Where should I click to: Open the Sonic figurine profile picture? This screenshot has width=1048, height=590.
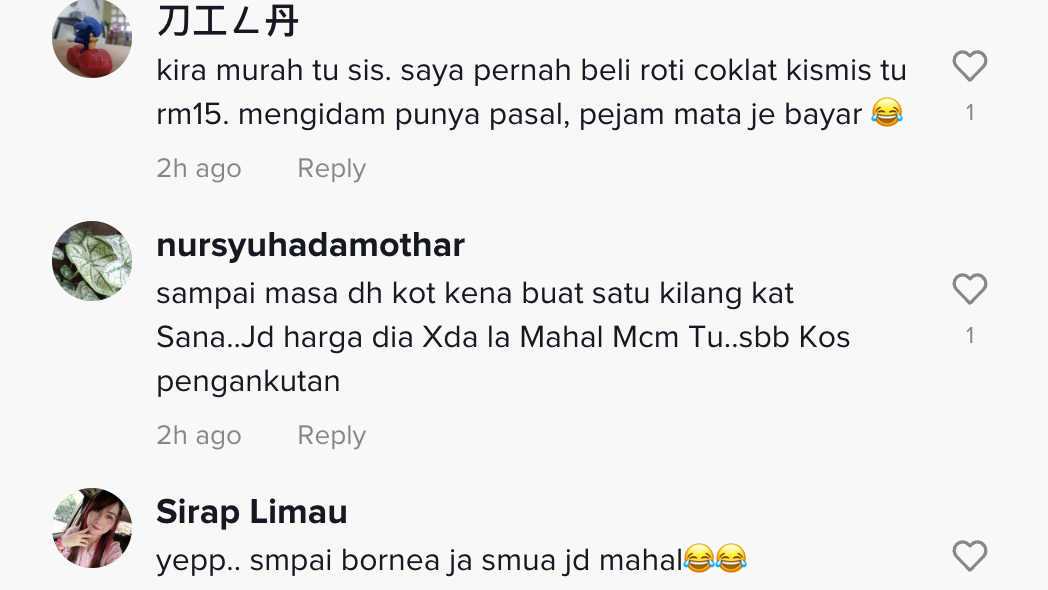point(92,38)
